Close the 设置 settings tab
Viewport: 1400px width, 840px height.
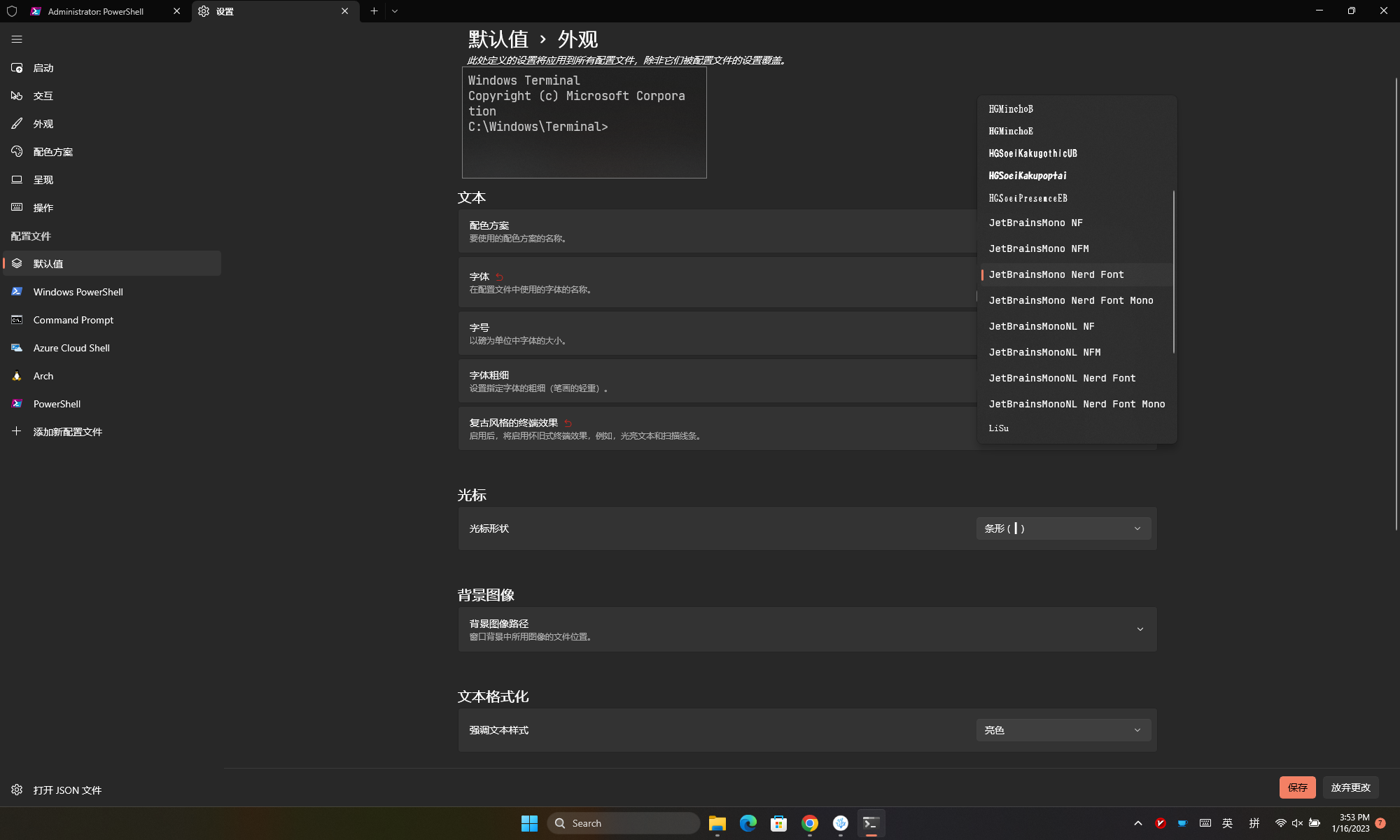[x=344, y=11]
